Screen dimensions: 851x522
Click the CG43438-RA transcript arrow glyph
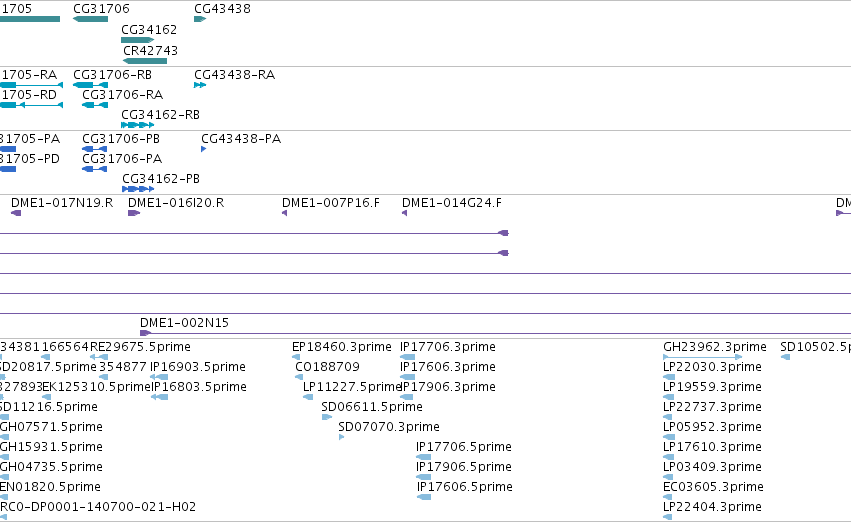(200, 85)
